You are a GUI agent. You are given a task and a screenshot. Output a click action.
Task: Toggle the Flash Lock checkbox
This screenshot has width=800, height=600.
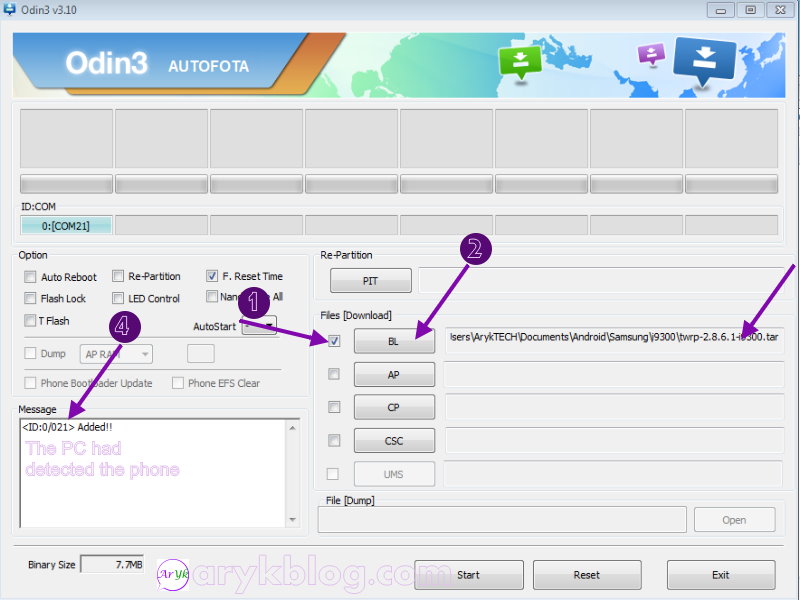point(30,298)
